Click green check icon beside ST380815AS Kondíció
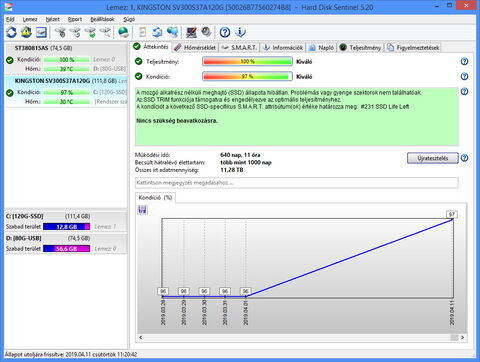Viewport: 480px width, 362px height. 10,60
